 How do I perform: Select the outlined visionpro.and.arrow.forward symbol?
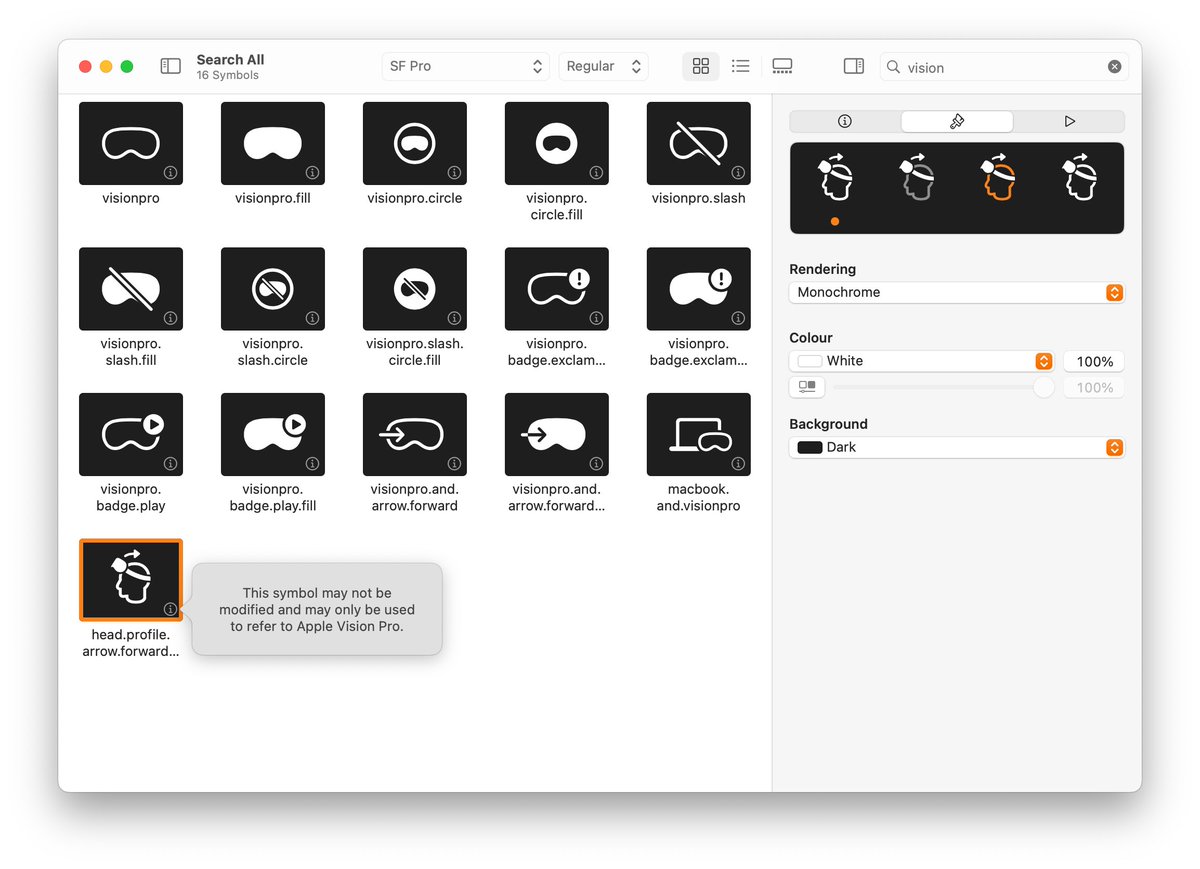(x=415, y=434)
